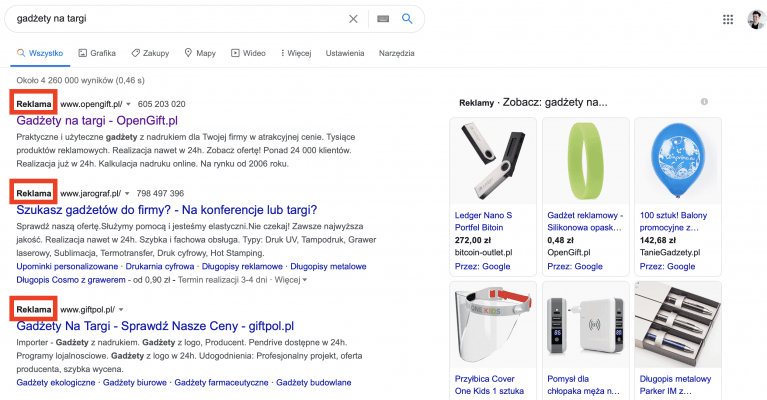Show info about the shopping ads
The height and width of the screenshot is (400, 767).
click(x=705, y=102)
